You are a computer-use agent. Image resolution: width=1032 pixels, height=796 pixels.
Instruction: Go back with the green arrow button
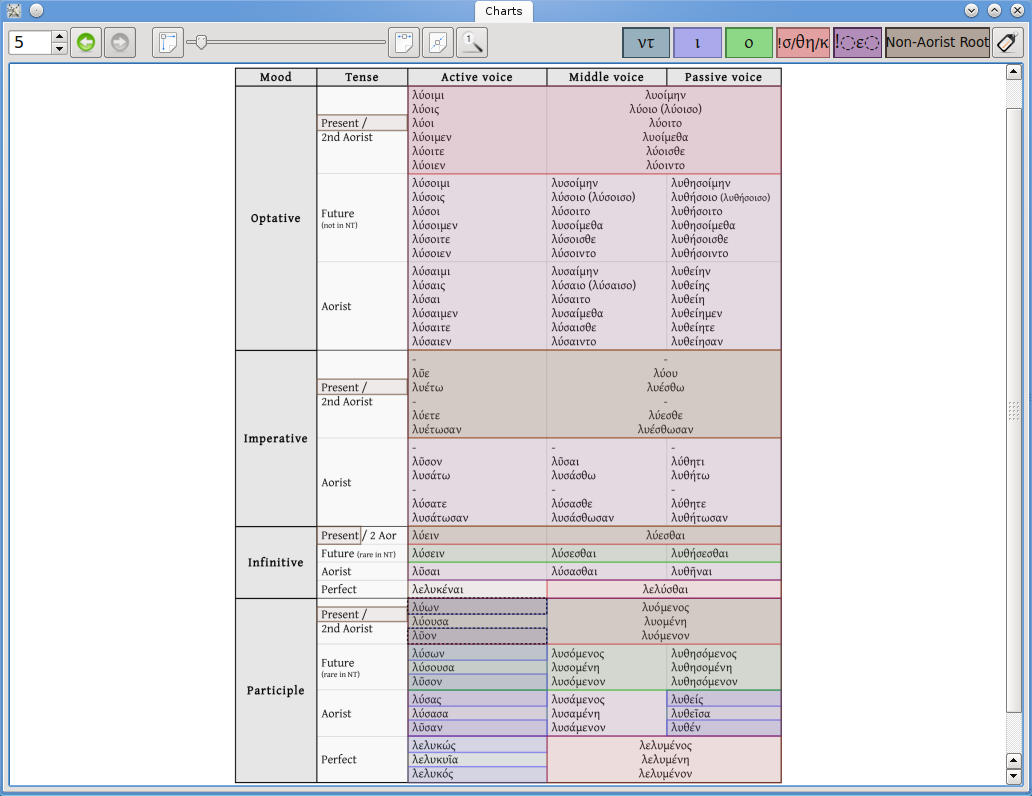click(86, 43)
